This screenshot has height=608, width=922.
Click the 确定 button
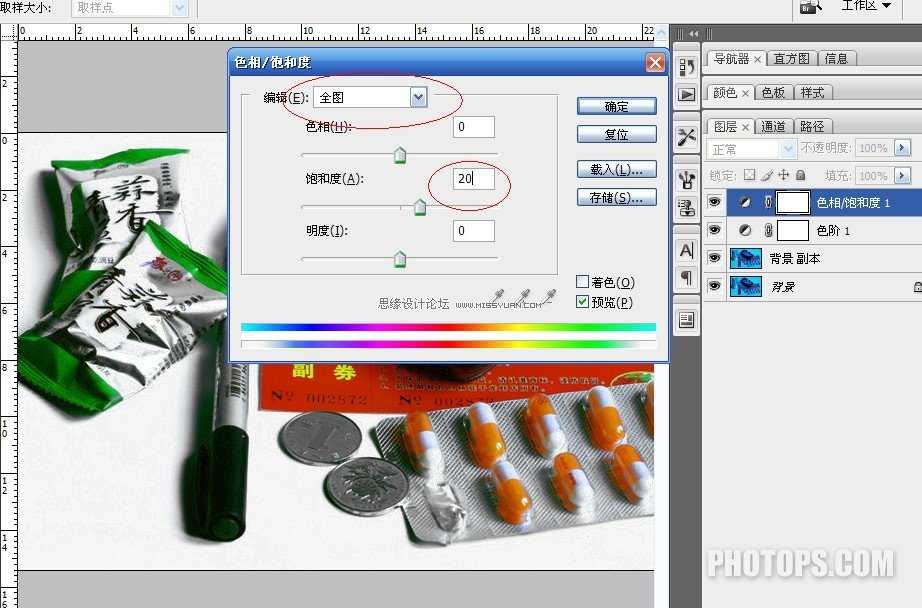(x=616, y=106)
